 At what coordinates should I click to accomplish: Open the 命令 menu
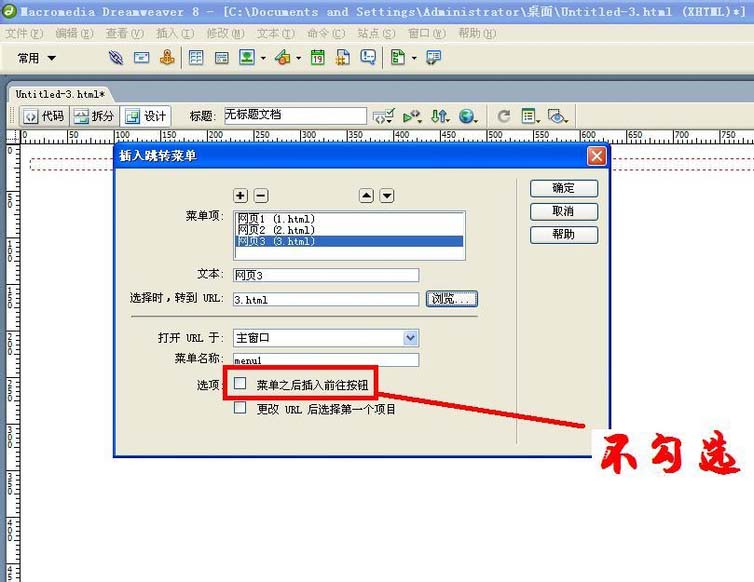[x=327, y=33]
